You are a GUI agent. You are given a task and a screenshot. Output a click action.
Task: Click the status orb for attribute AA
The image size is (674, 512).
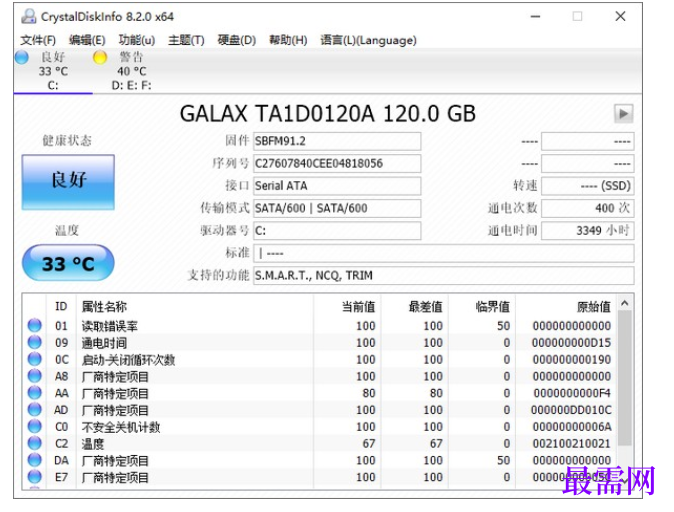(34, 392)
